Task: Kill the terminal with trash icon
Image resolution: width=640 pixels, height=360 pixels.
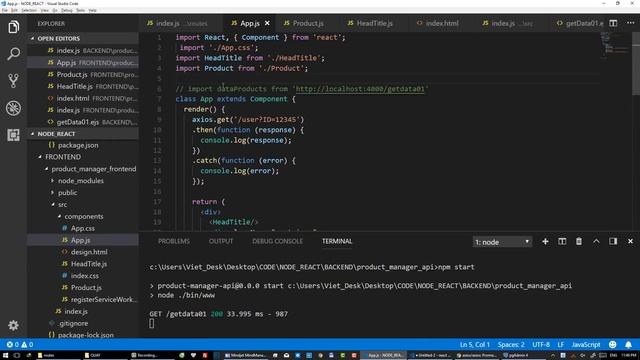Action: (579, 242)
